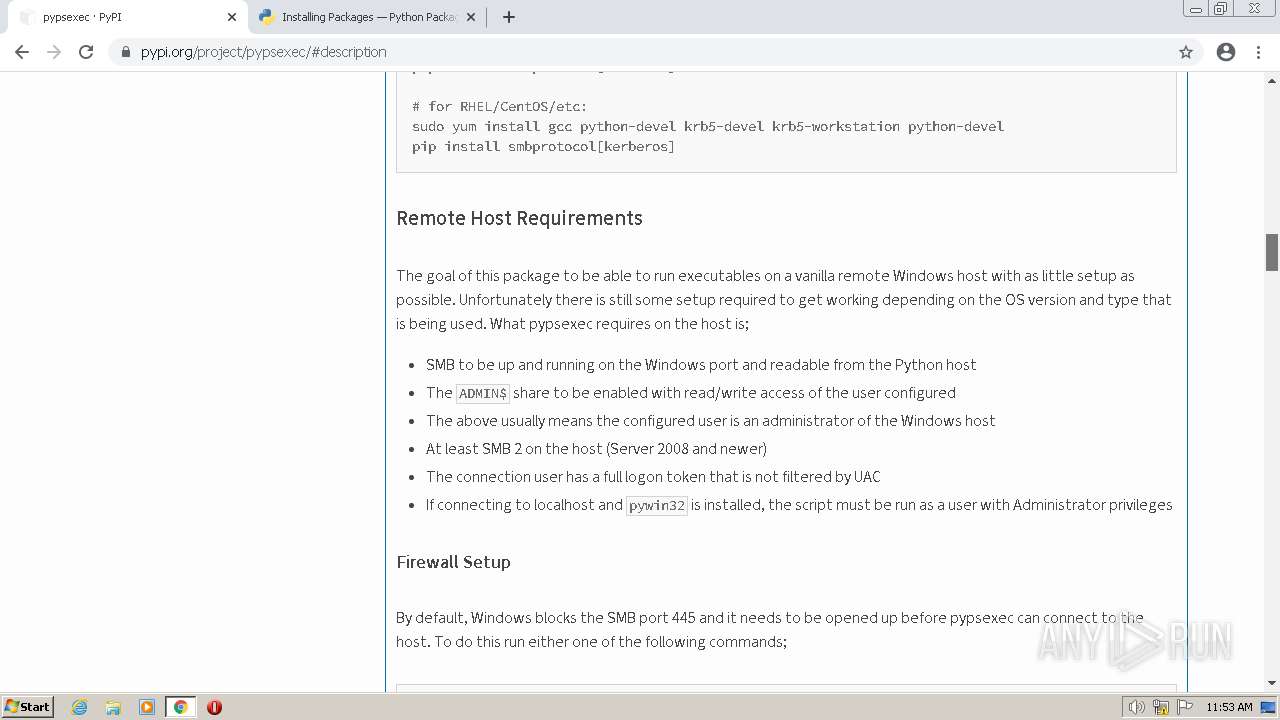Viewport: 1280px width, 720px height.
Task: Click the 'SMB to be up and running' bullet
Action: [x=701, y=365]
